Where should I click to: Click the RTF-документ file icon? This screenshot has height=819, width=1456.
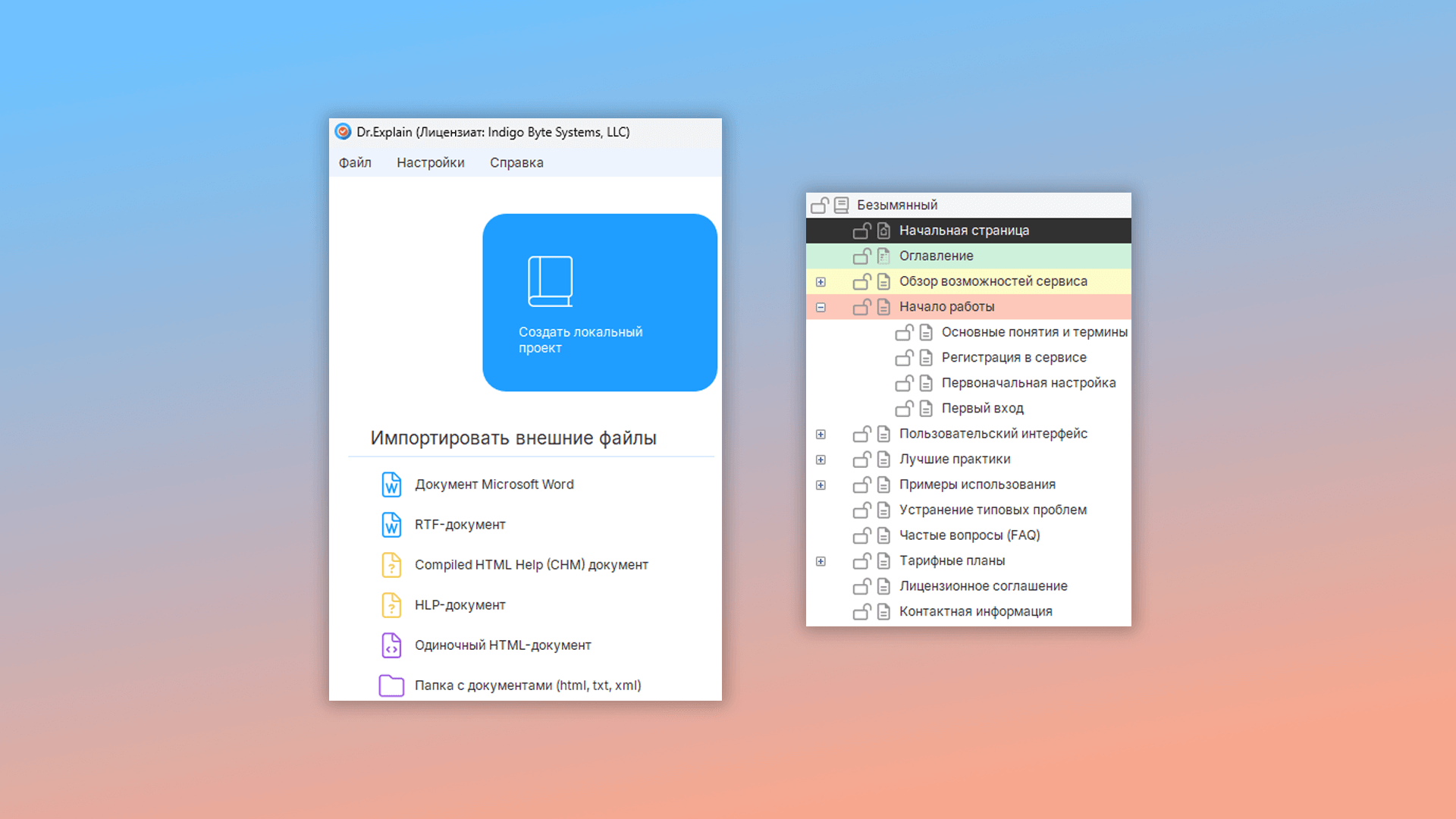click(x=391, y=525)
